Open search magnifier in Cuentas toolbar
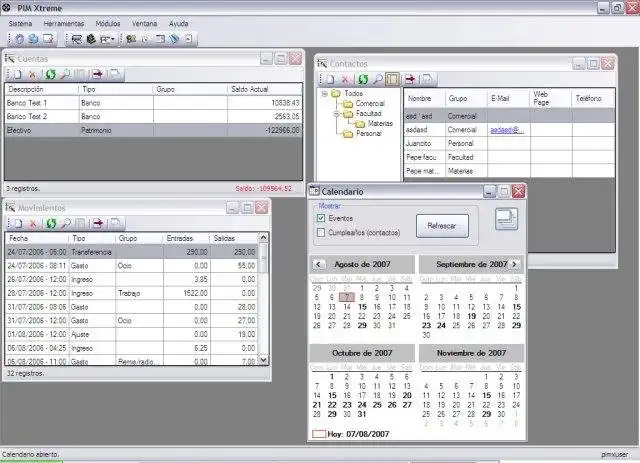 (x=65, y=74)
